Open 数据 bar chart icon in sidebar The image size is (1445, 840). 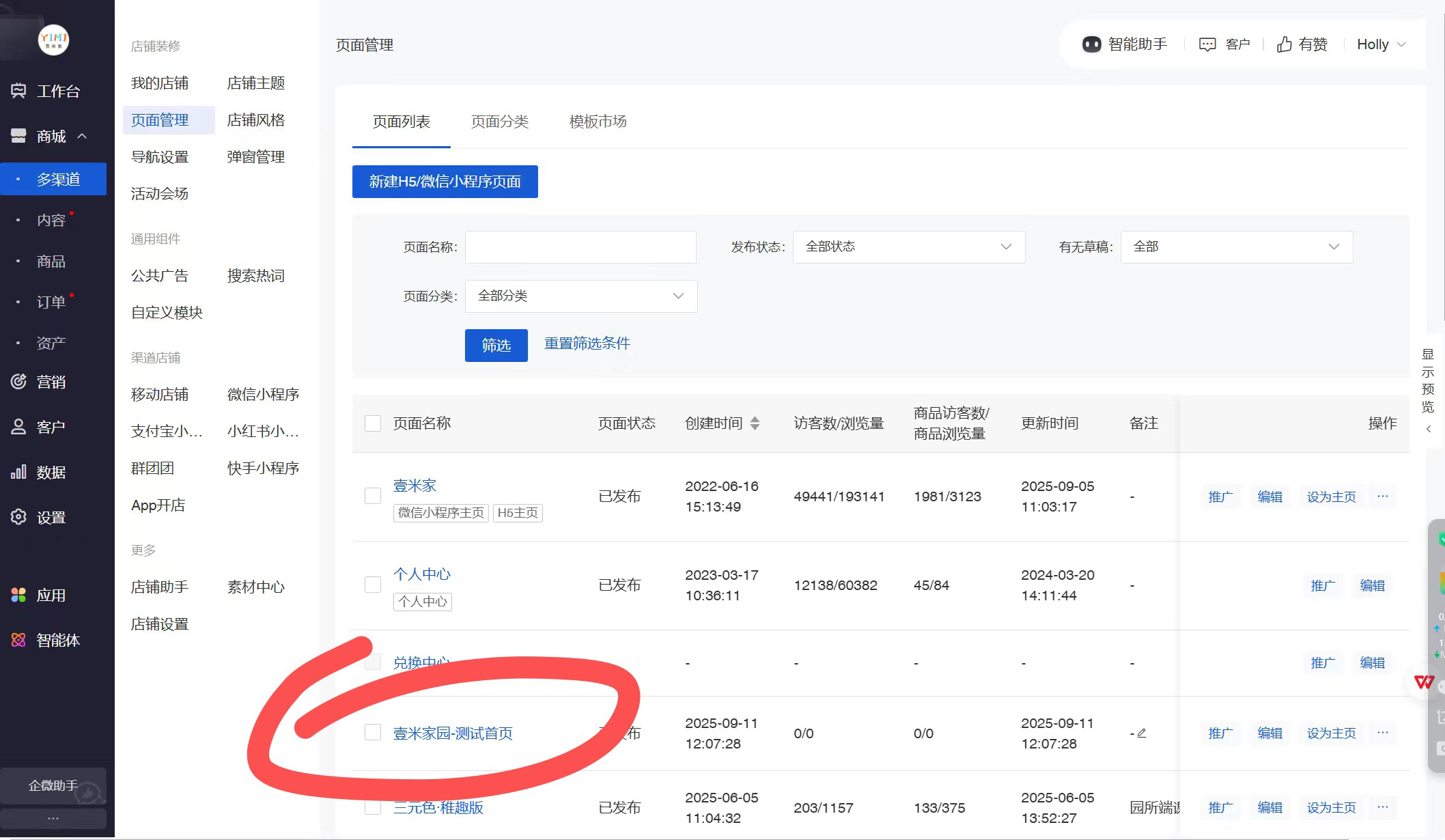(x=18, y=472)
